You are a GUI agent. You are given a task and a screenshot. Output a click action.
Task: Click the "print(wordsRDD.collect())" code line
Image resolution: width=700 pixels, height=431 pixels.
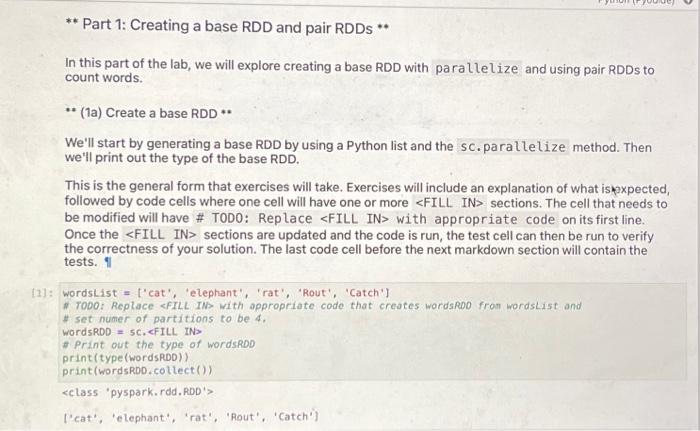(137, 371)
